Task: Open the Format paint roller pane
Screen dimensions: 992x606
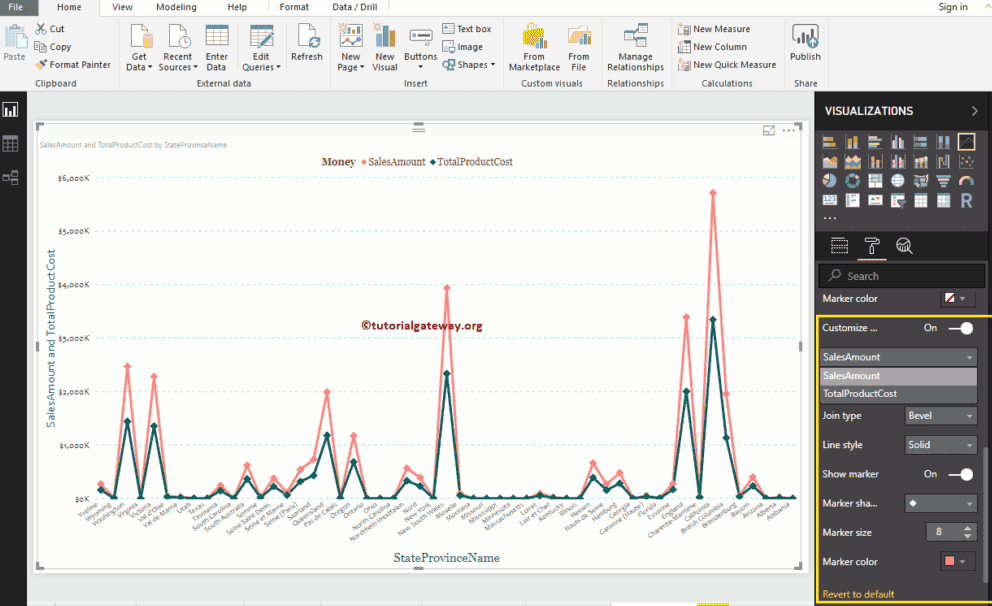Action: coord(871,246)
